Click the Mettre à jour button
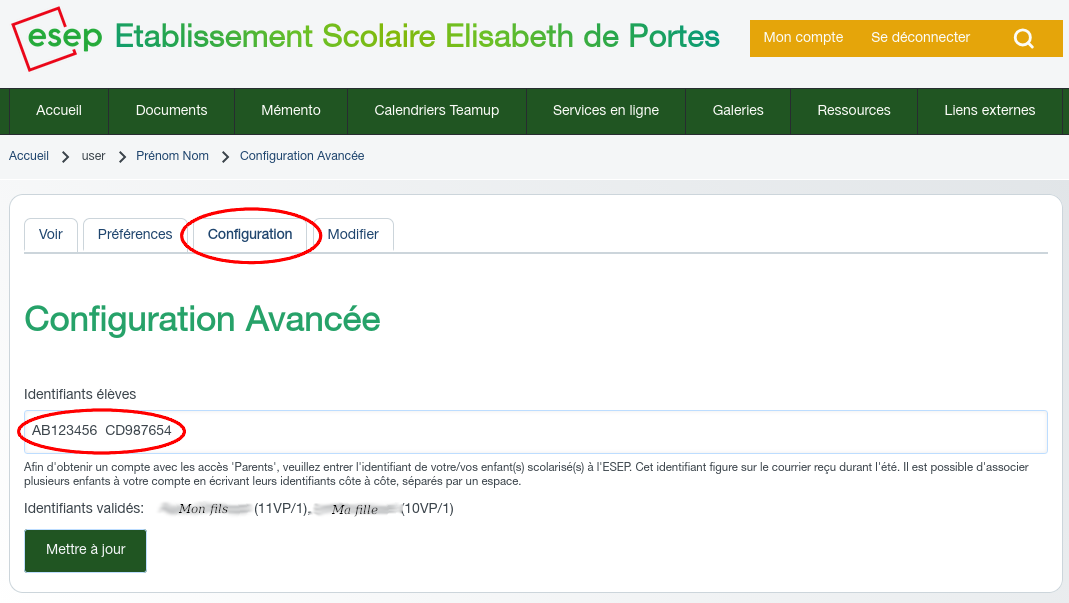The width and height of the screenshot is (1069, 603). point(85,550)
